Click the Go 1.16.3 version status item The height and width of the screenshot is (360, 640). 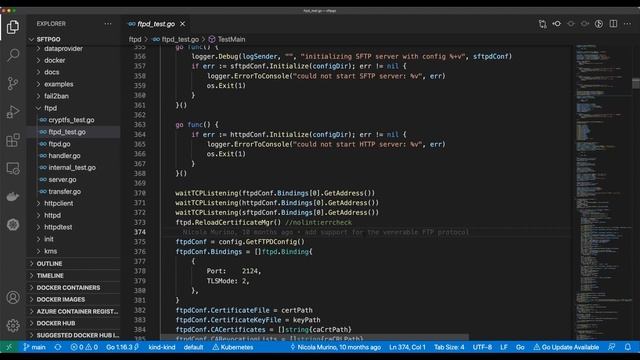point(122,347)
